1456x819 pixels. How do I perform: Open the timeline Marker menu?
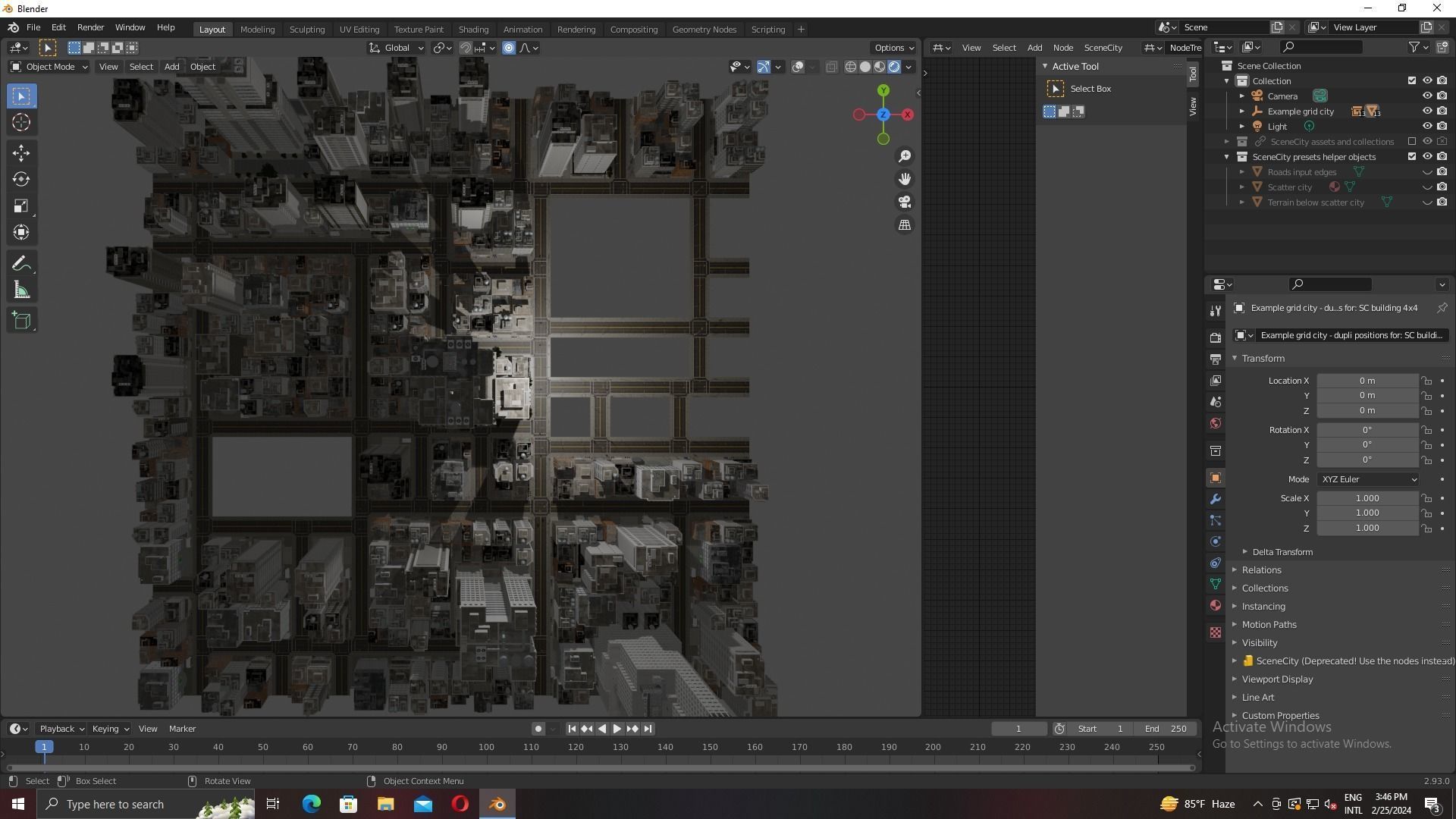click(x=182, y=729)
